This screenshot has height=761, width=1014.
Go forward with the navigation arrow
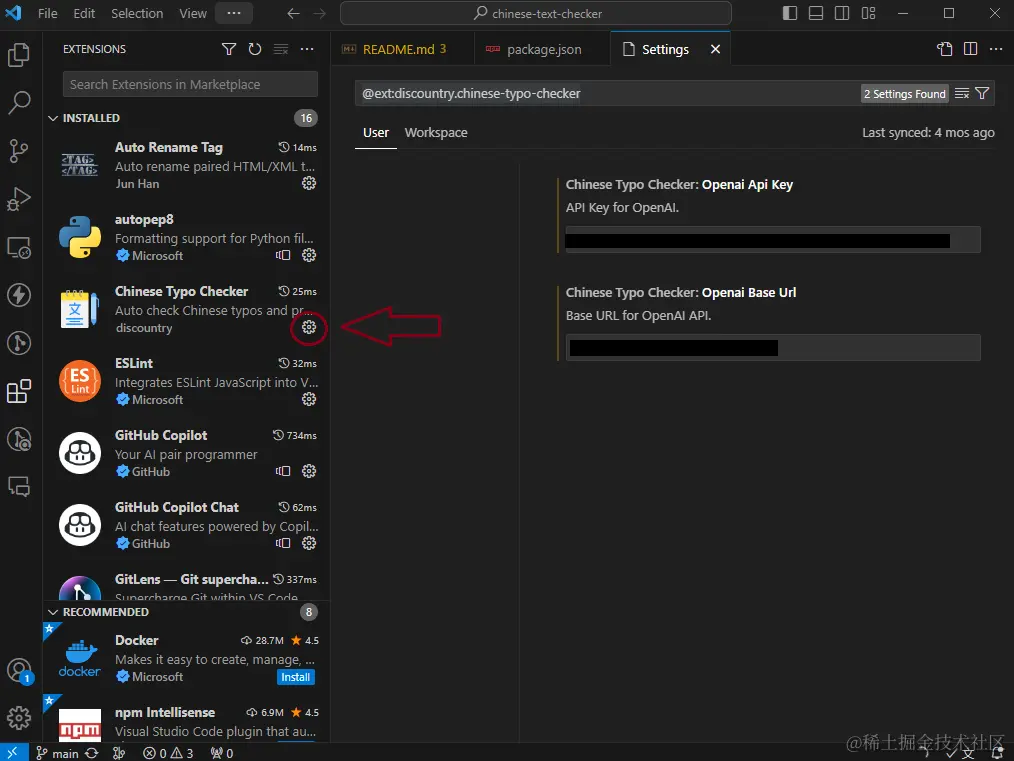(319, 14)
